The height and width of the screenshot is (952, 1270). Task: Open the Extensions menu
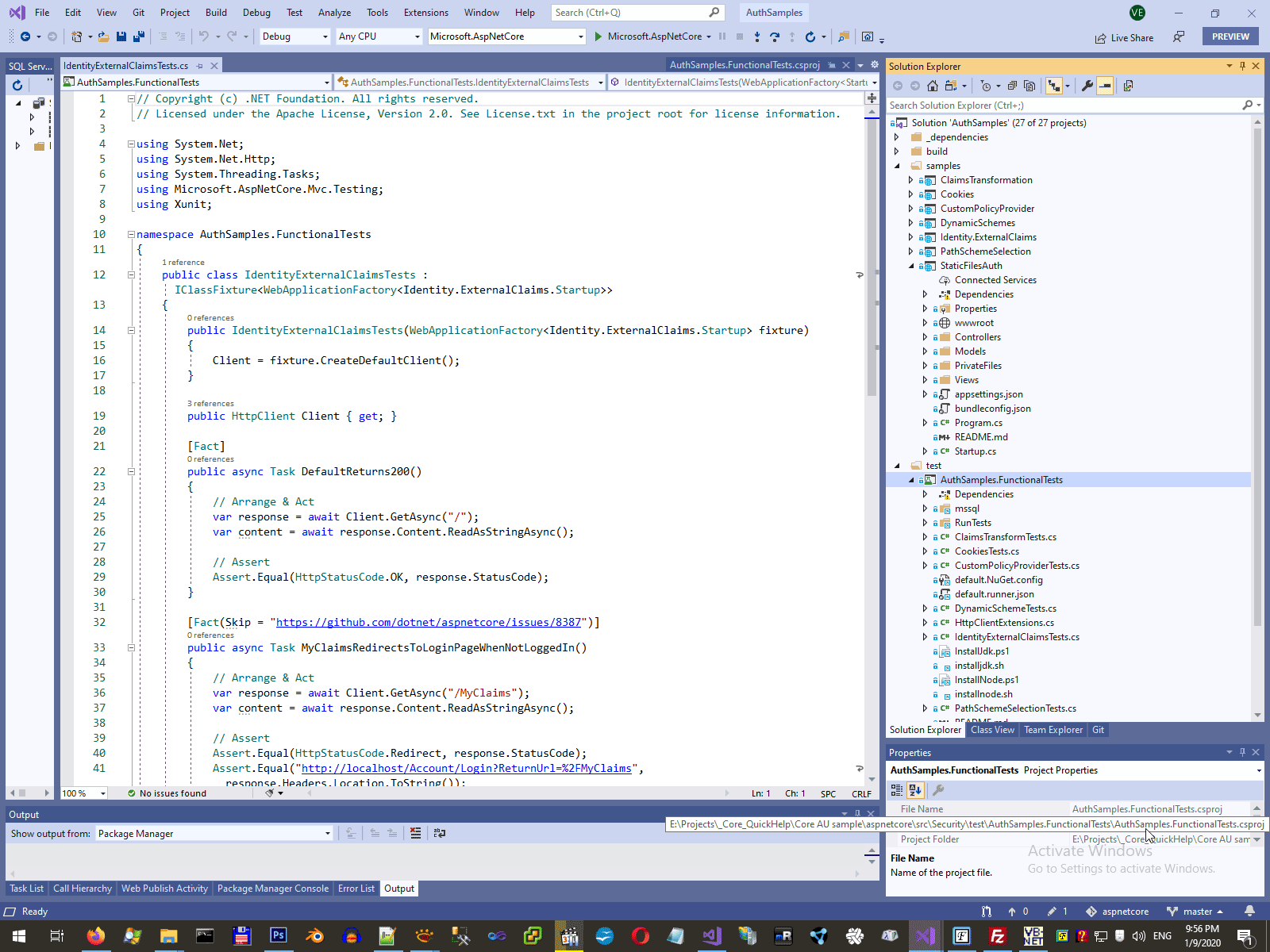pyautogui.click(x=426, y=13)
